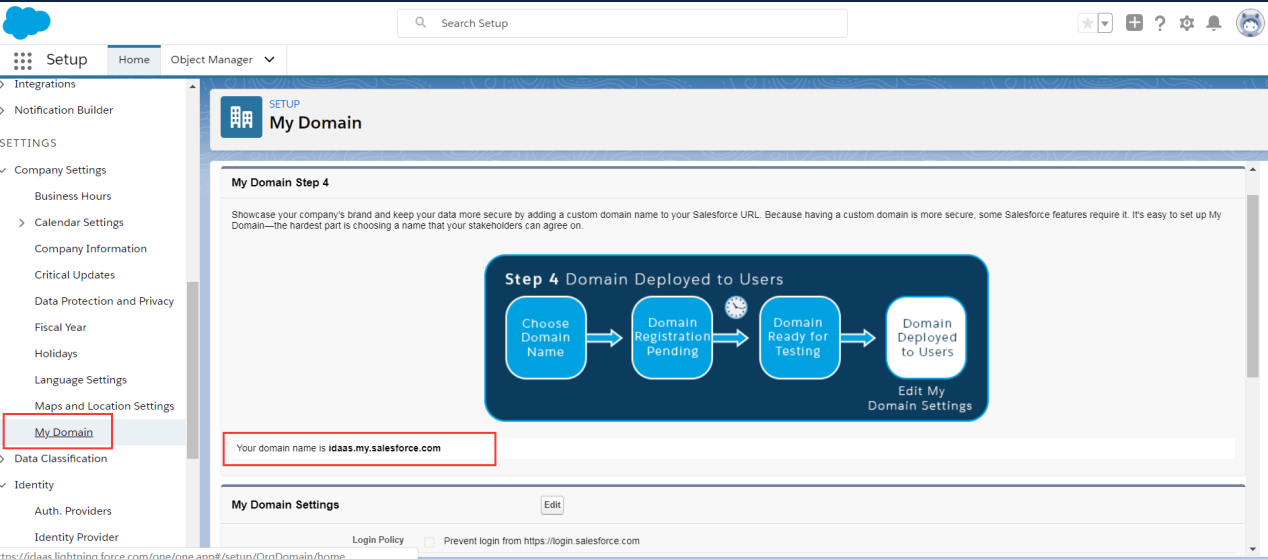Expand the Notification Builder section
The image size is (1268, 559).
tap(3, 110)
